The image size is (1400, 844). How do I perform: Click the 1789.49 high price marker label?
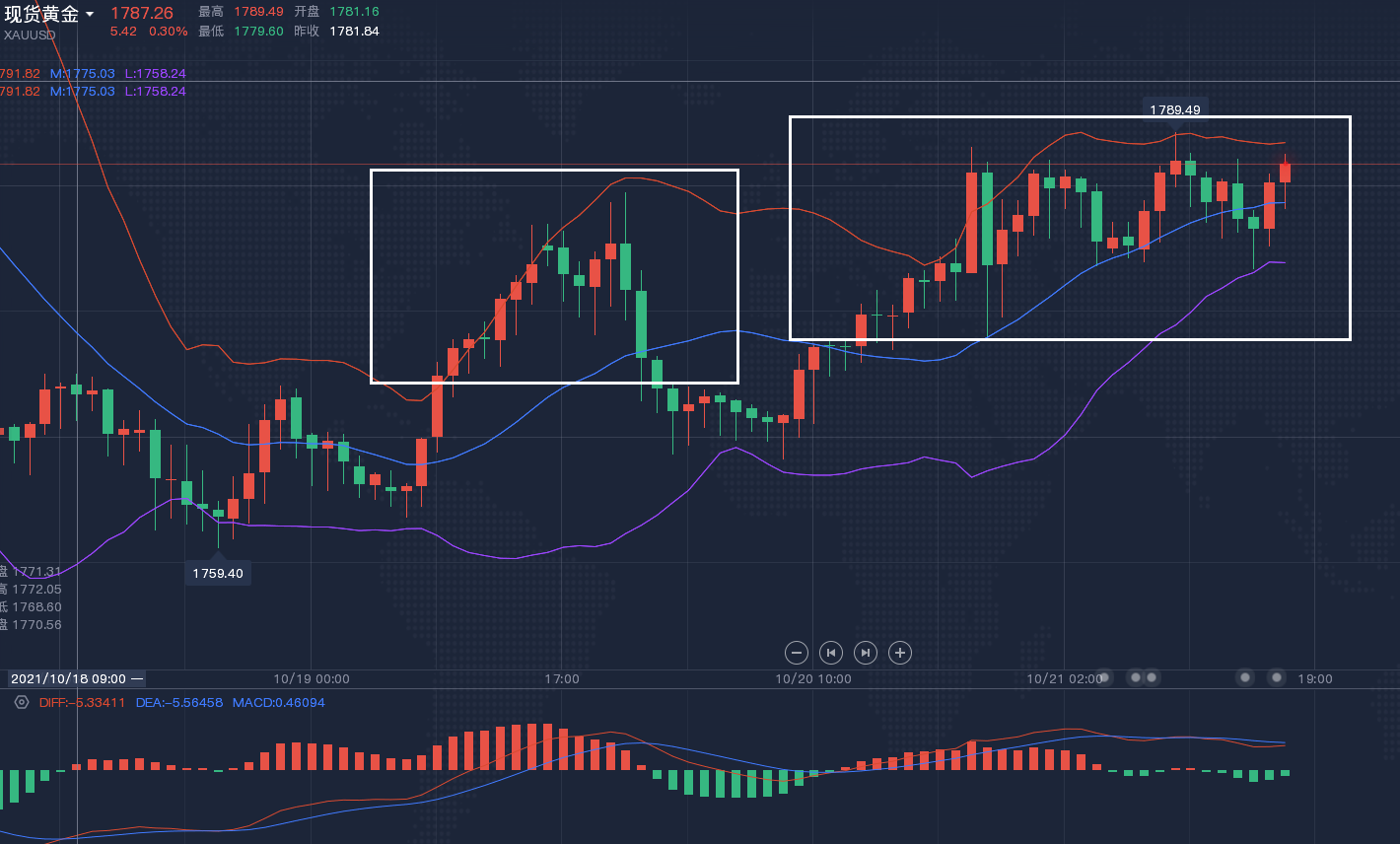(1175, 109)
